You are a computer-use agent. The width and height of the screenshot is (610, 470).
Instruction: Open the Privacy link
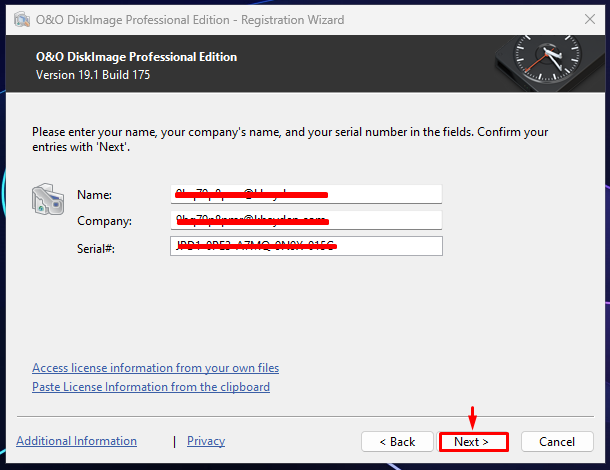pyautogui.click(x=206, y=441)
